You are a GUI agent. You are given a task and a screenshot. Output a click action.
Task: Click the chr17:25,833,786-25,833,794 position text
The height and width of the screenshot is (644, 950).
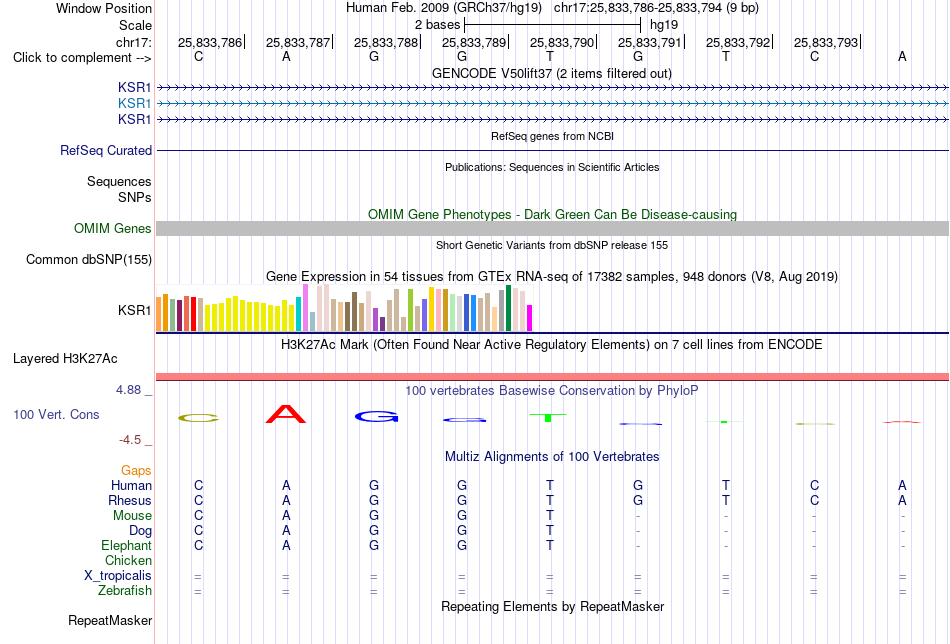656,8
